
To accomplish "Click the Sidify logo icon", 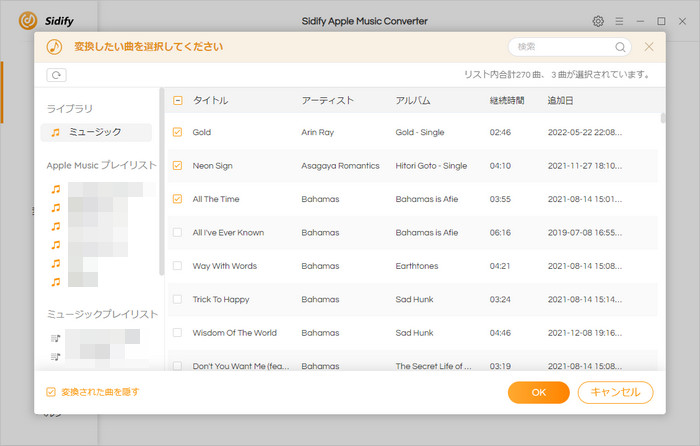I will [x=28, y=21].
